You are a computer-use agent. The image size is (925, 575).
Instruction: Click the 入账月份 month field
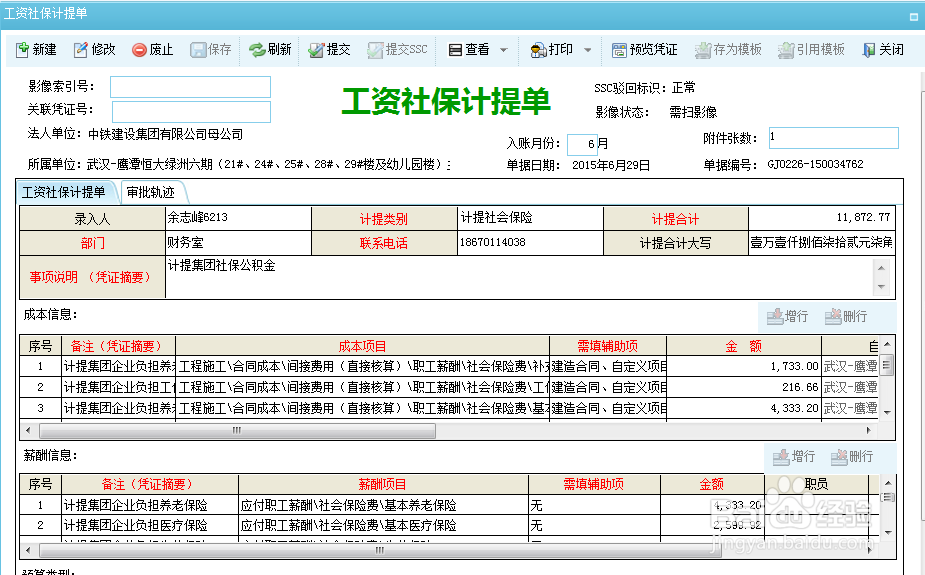tap(582, 144)
